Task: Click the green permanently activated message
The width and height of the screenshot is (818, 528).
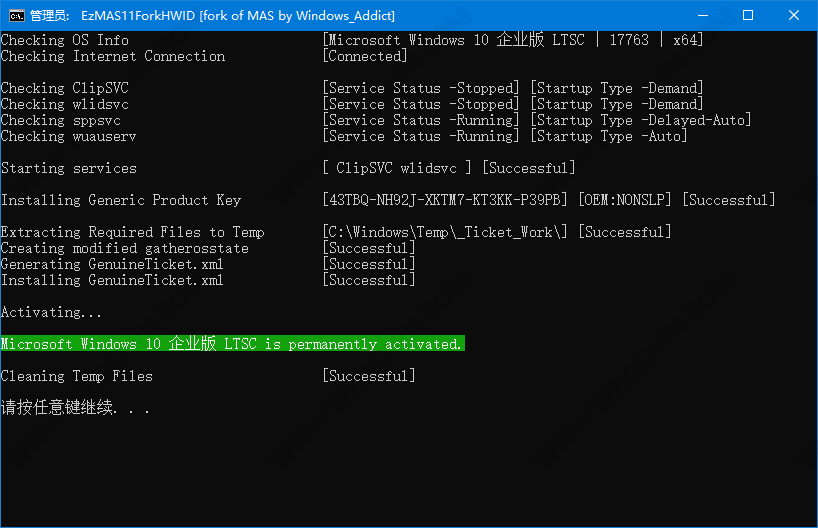Action: click(x=232, y=343)
